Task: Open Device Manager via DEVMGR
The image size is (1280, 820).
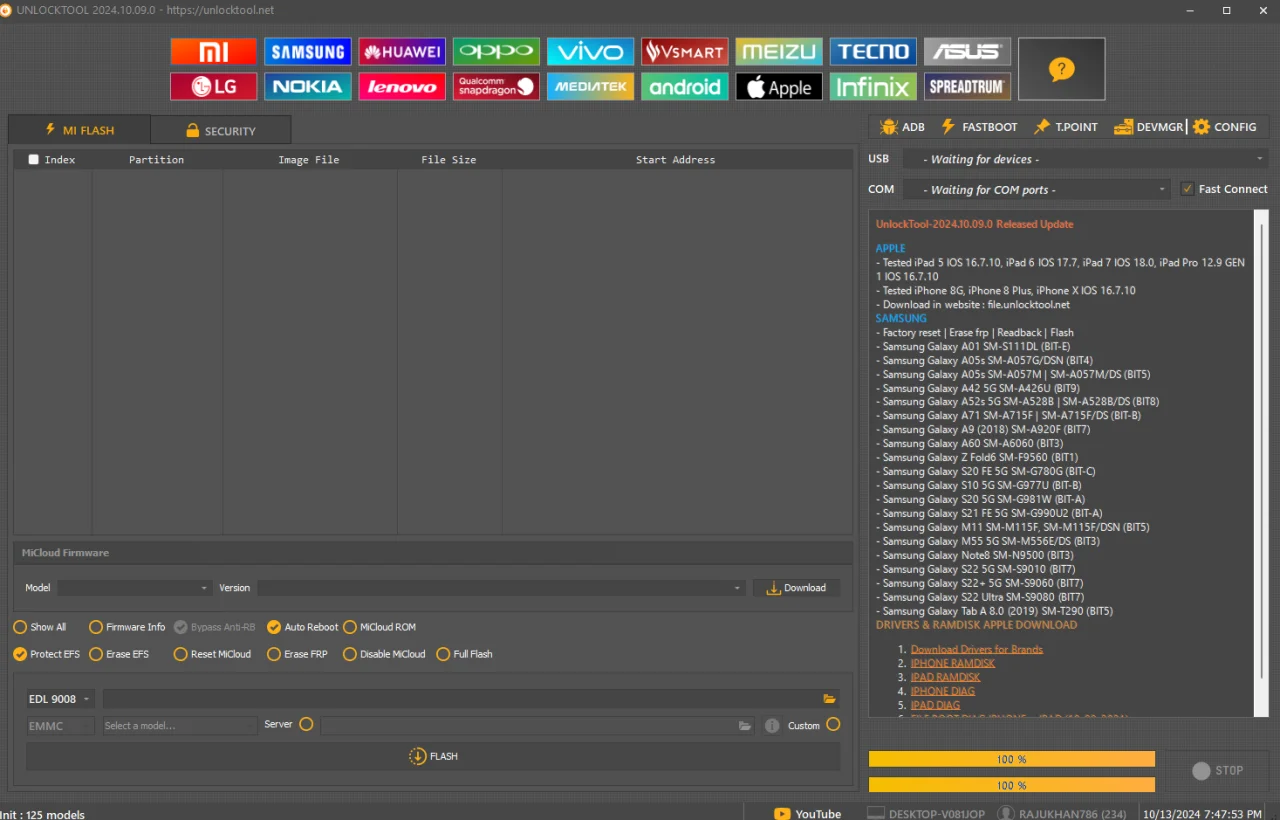Action: (x=1148, y=127)
